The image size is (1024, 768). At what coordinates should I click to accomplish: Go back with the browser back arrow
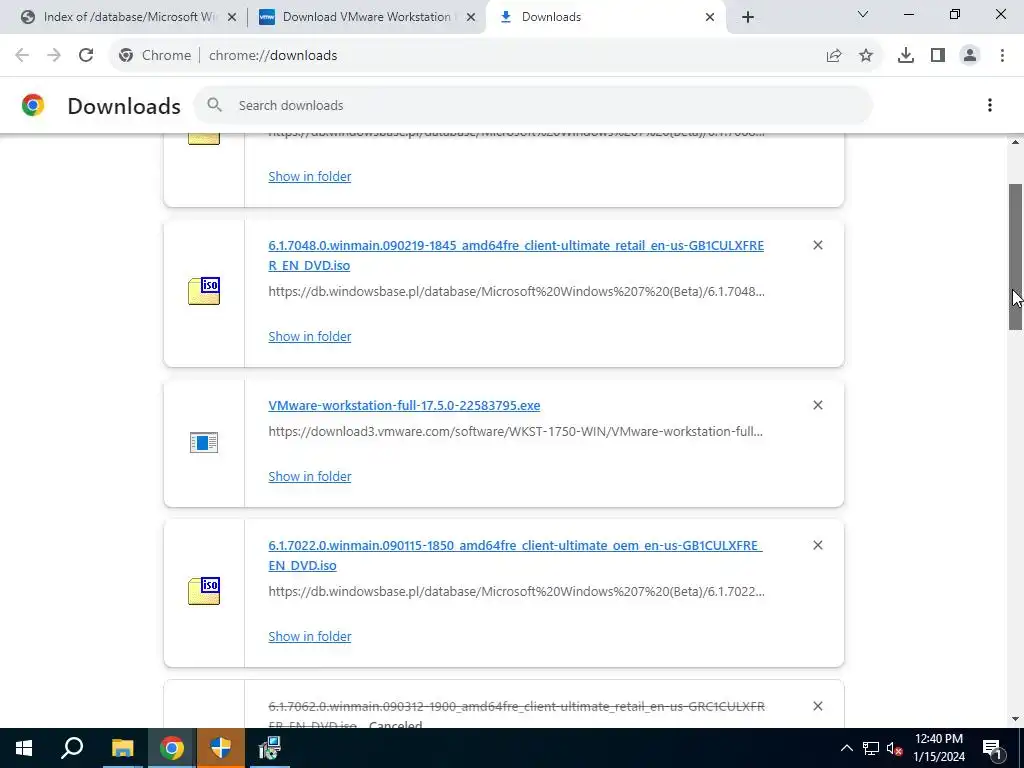pyautogui.click(x=22, y=56)
